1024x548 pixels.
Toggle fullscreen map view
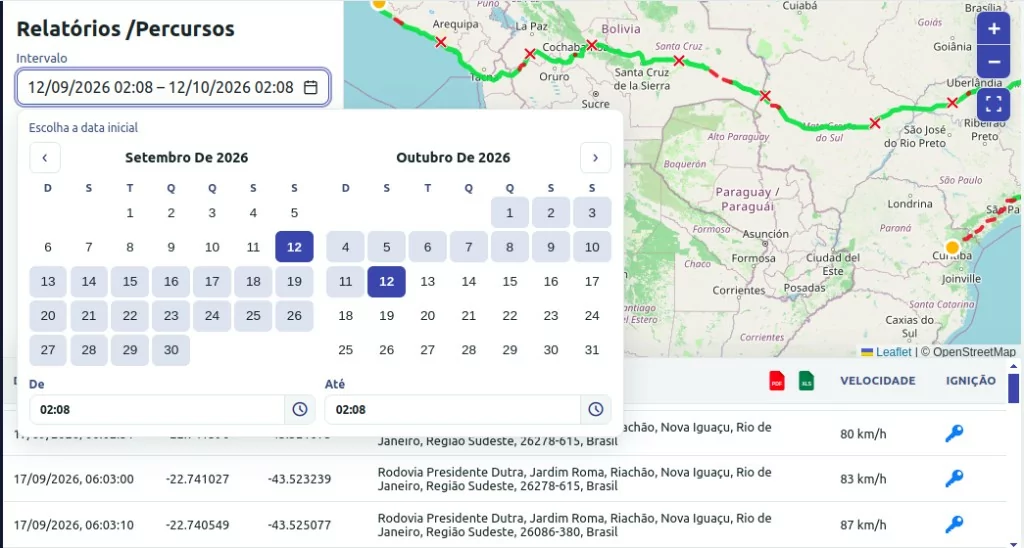click(x=994, y=105)
